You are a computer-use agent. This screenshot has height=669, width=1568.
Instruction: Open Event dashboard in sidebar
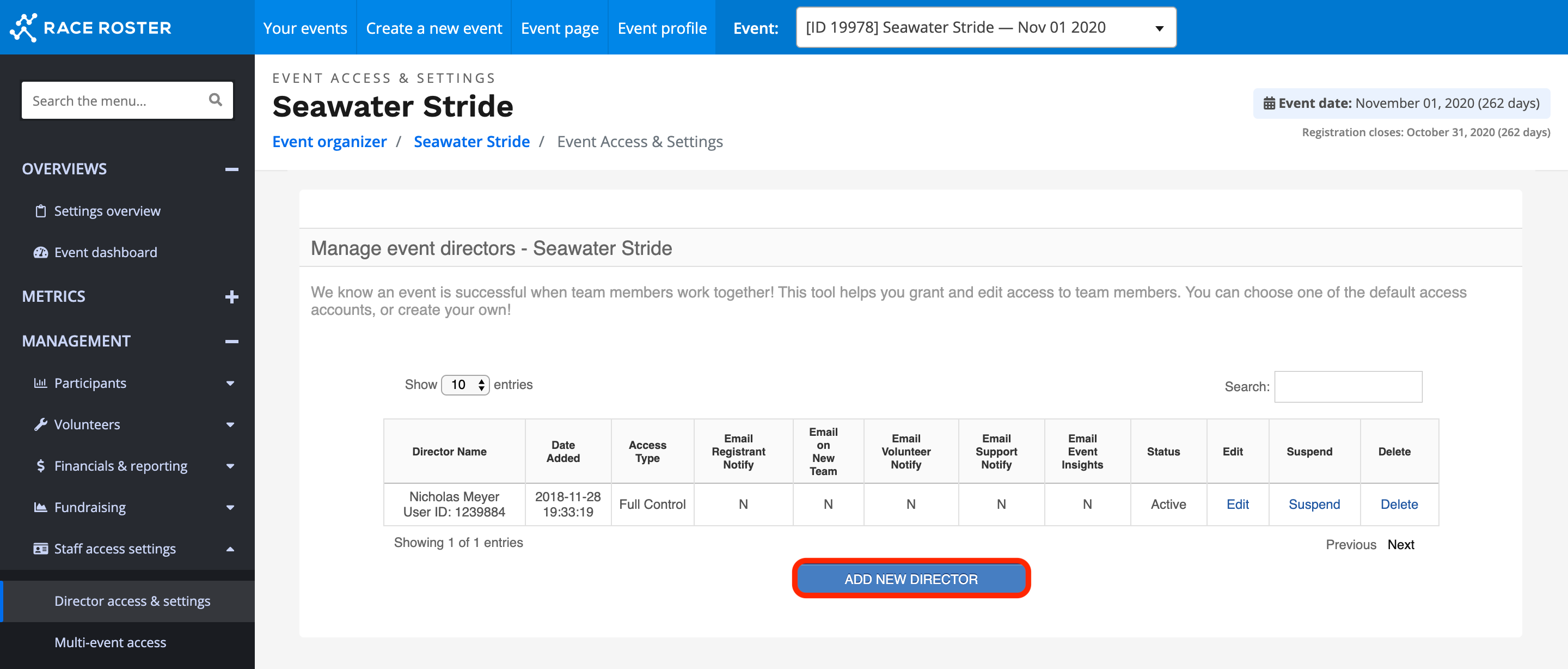coord(105,252)
